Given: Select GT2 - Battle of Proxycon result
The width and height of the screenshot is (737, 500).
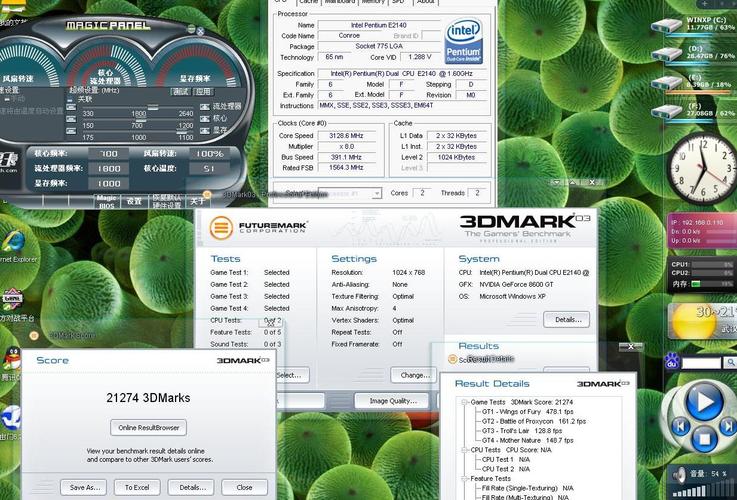Looking at the screenshot, I should point(534,421).
